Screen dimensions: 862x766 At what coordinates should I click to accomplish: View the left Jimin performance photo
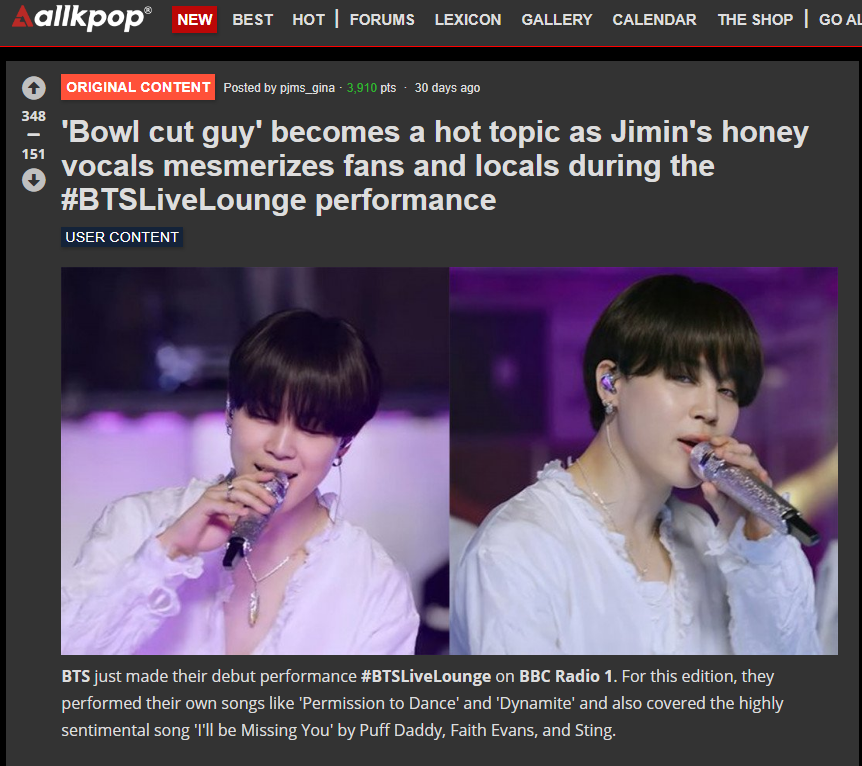tap(255, 461)
